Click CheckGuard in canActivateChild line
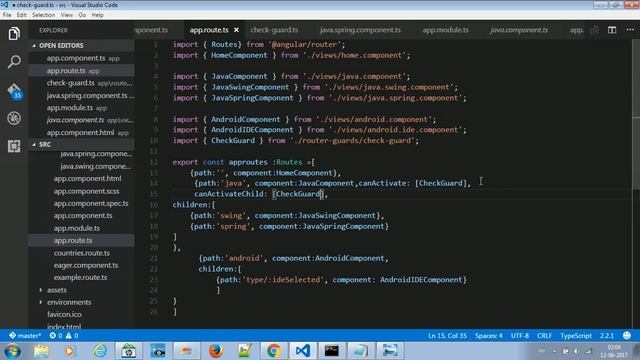640x360 pixels. (297, 194)
